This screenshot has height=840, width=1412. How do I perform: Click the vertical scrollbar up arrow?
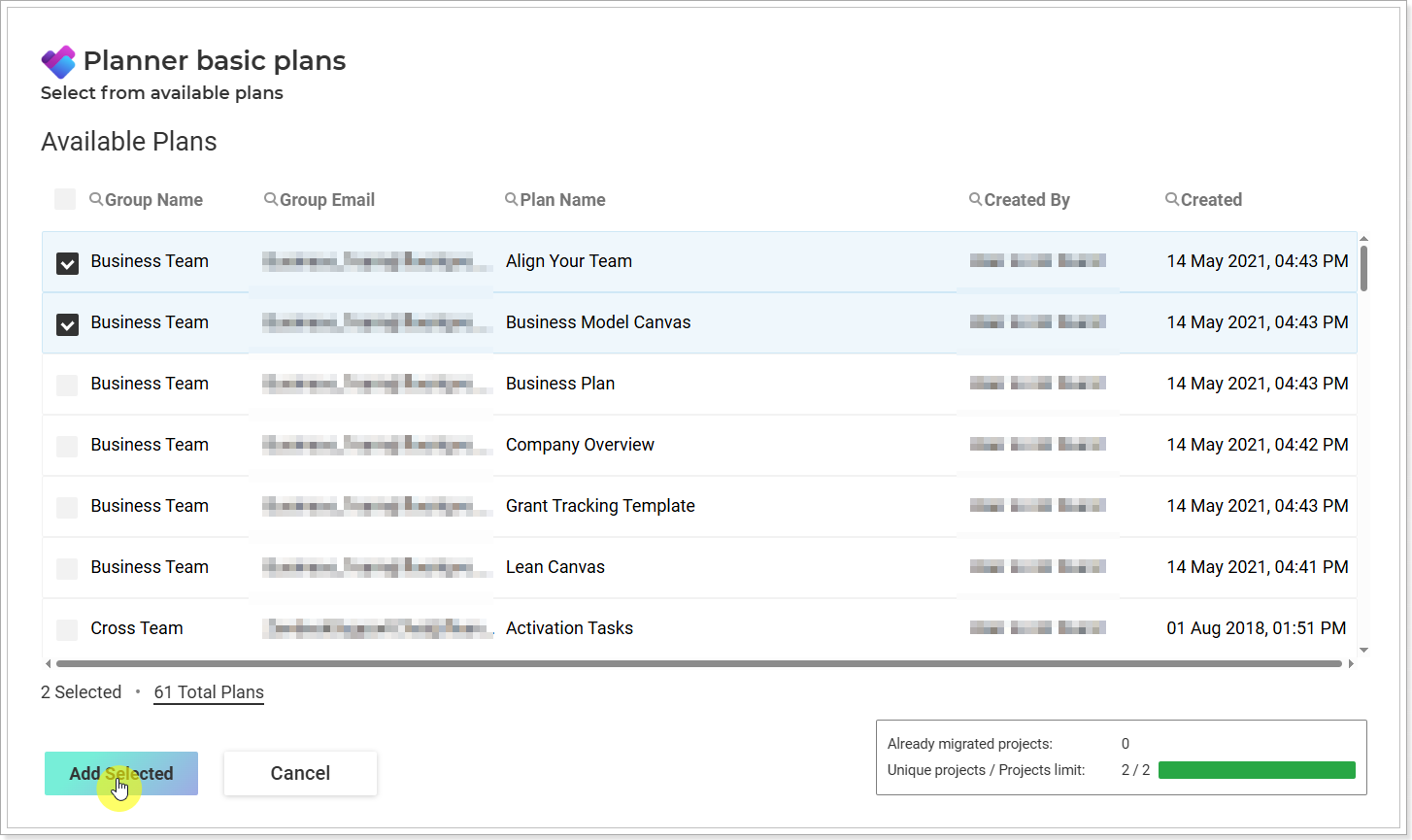tap(1363, 239)
